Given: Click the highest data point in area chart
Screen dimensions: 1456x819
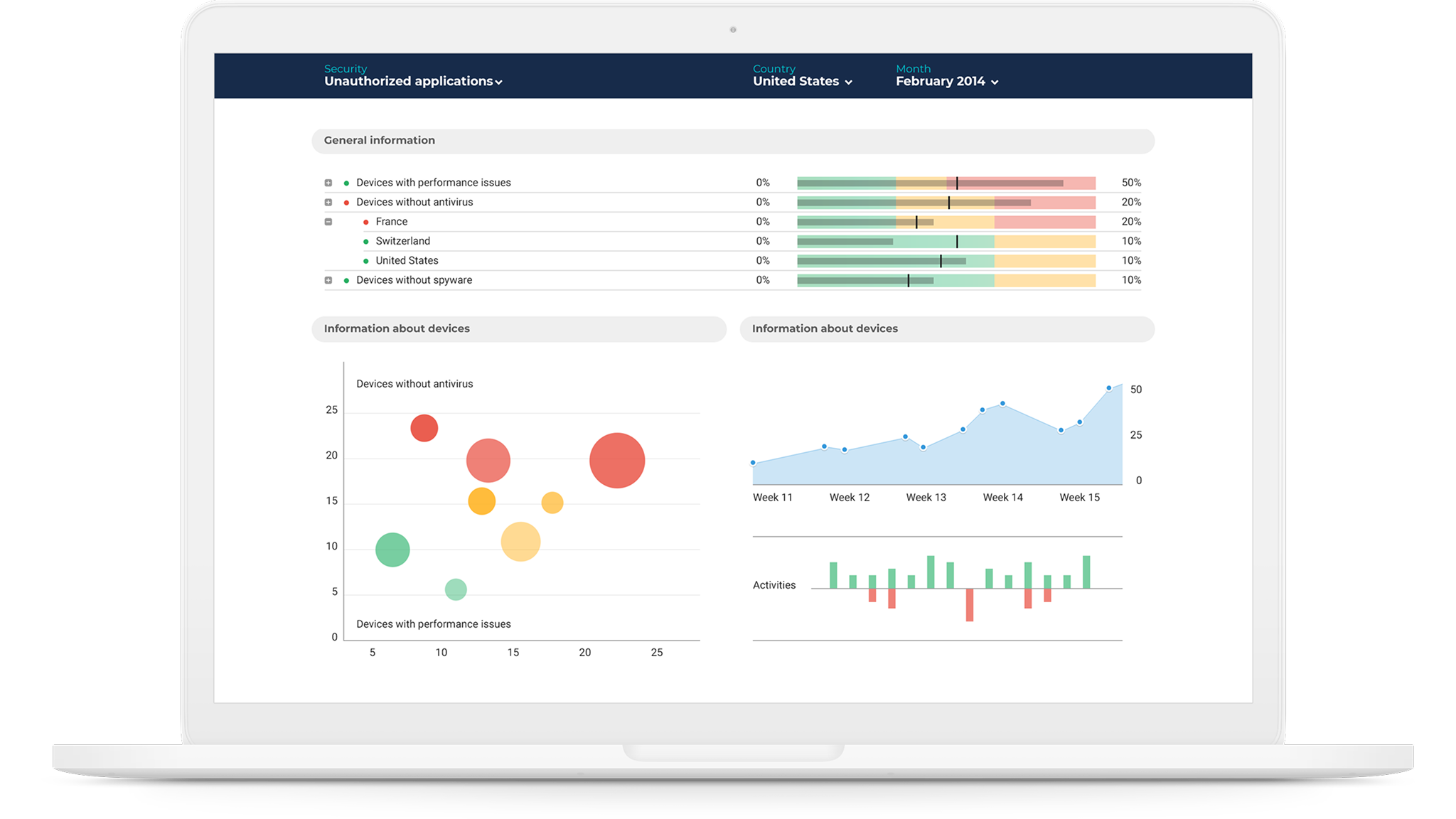Looking at the screenshot, I should tap(1109, 388).
